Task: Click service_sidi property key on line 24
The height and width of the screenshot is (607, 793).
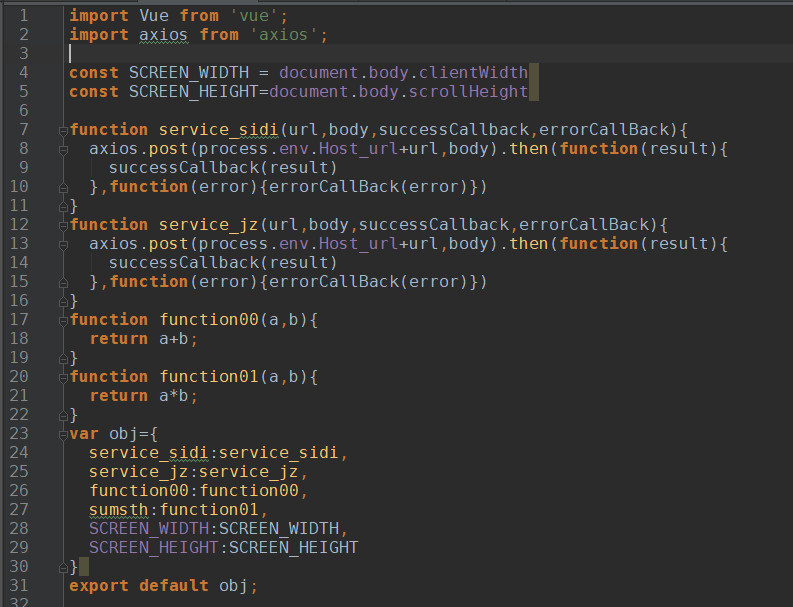Action: 149,453
